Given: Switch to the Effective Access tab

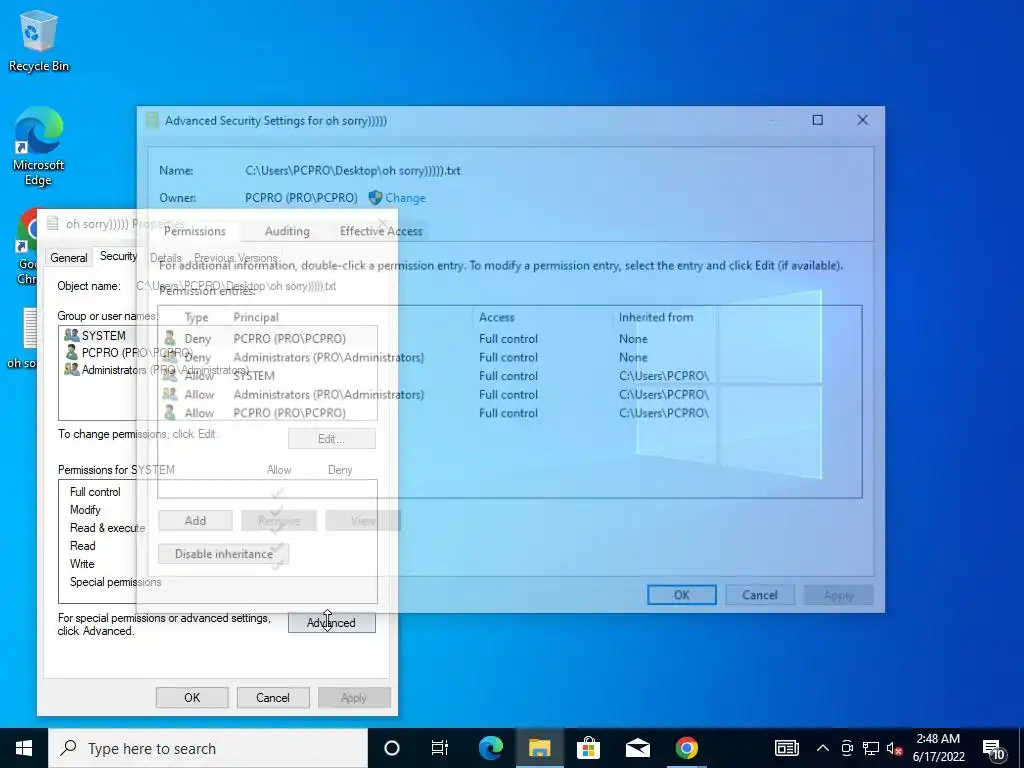Looking at the screenshot, I should [381, 231].
